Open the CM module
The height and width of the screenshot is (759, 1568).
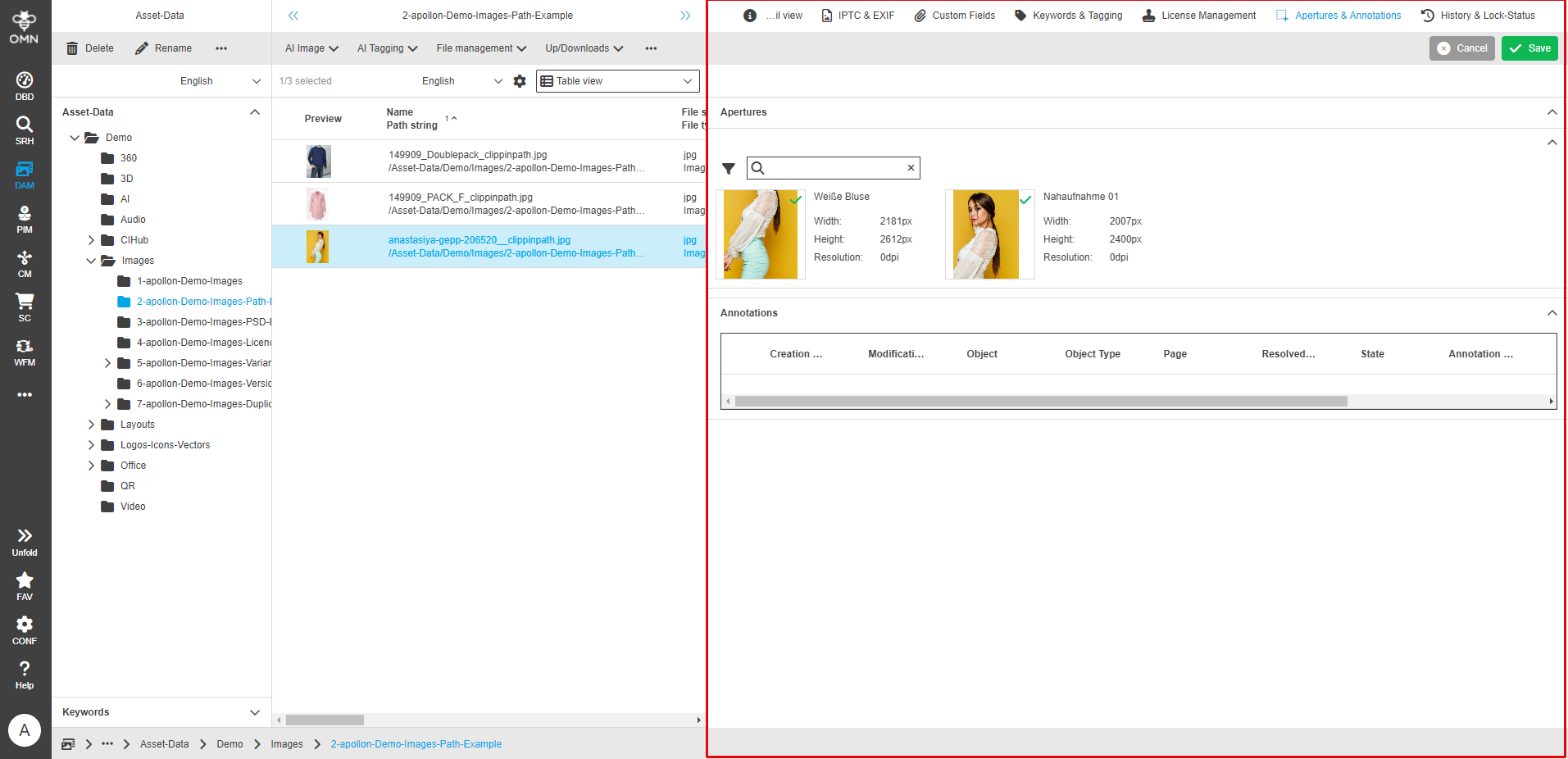click(25, 263)
